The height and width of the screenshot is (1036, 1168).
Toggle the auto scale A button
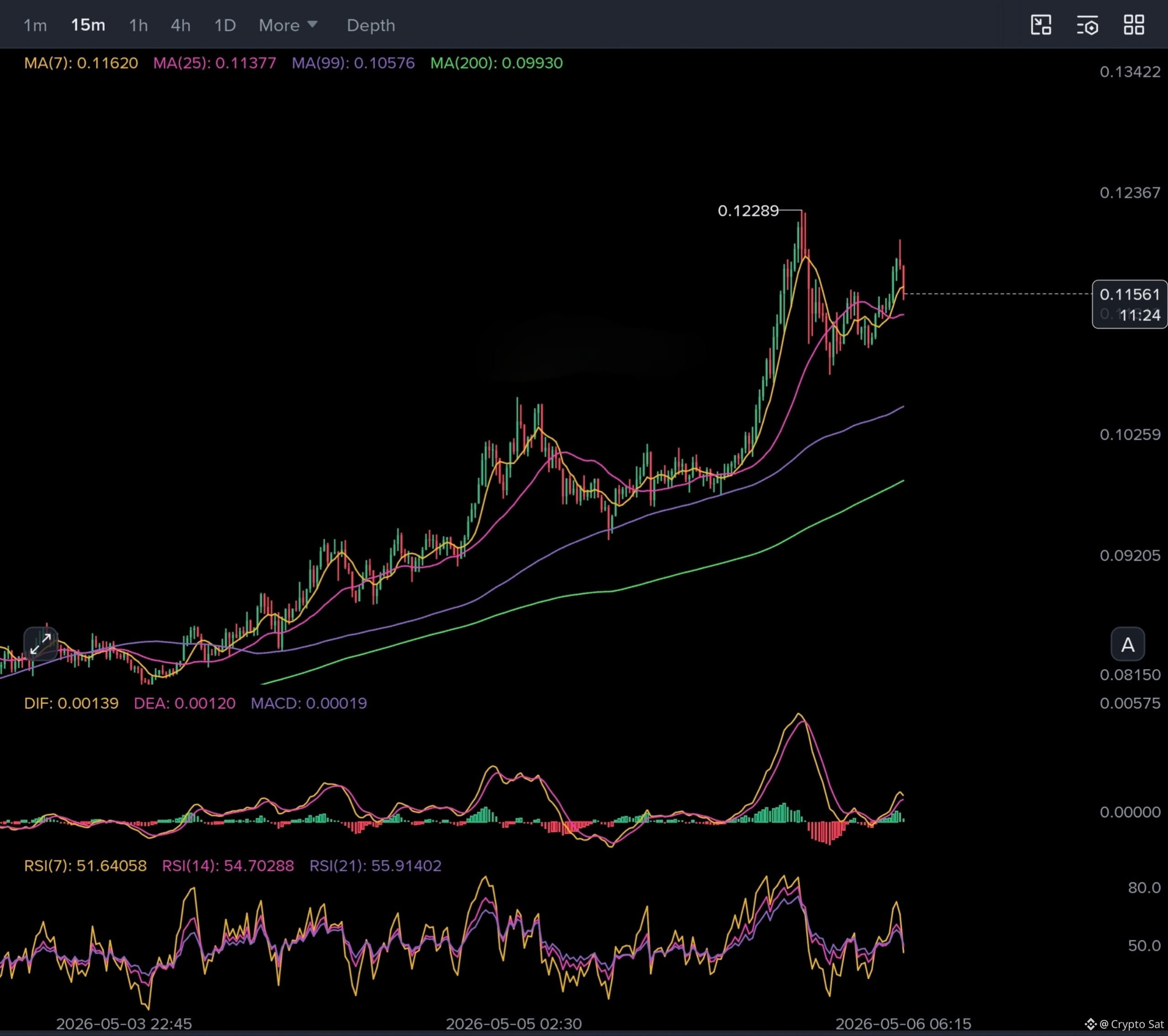(x=1127, y=644)
